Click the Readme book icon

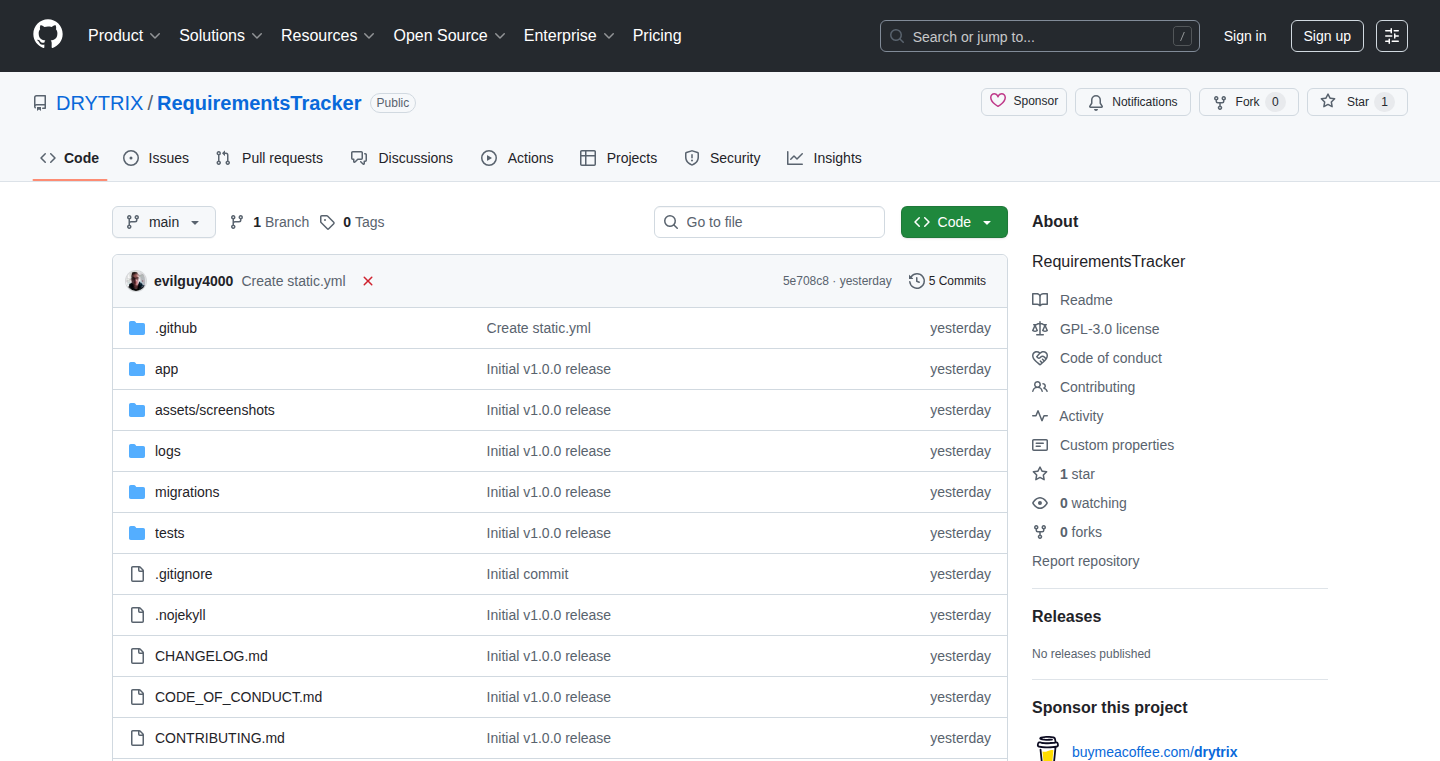[x=1040, y=300]
